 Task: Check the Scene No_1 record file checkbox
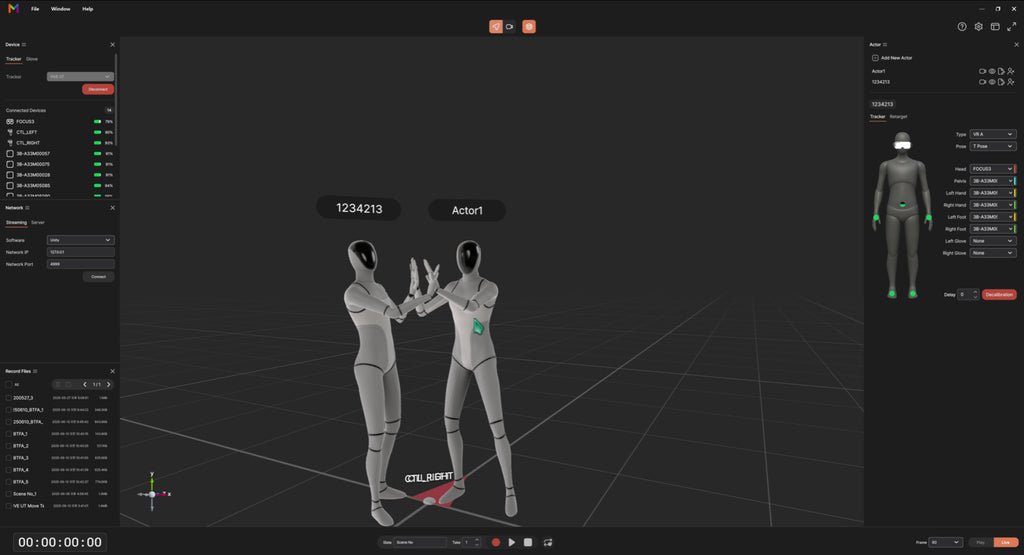(8, 494)
